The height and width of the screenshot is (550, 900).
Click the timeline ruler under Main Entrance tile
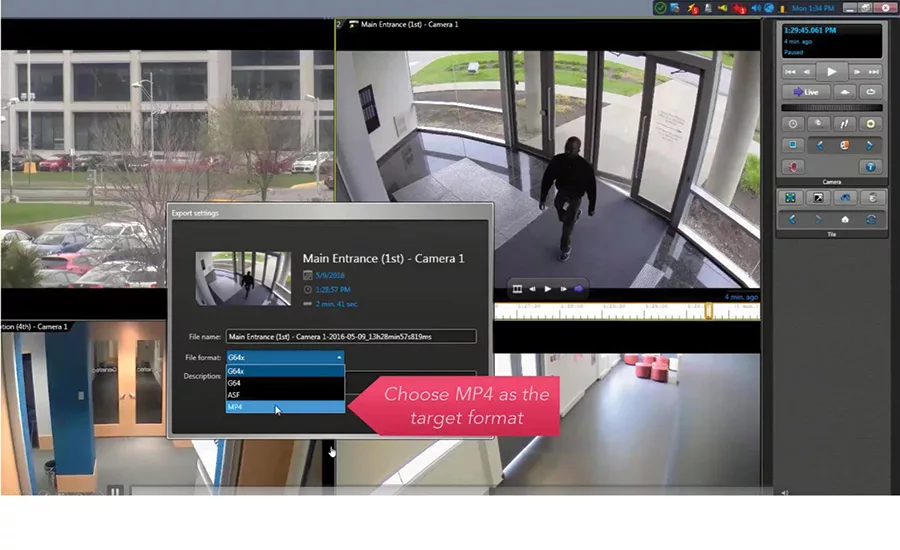[x=627, y=312]
